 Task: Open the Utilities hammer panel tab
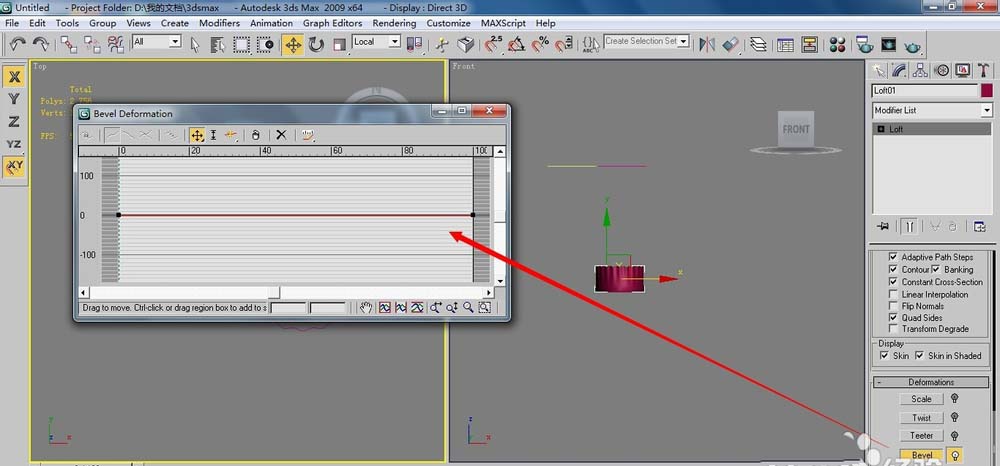984,71
